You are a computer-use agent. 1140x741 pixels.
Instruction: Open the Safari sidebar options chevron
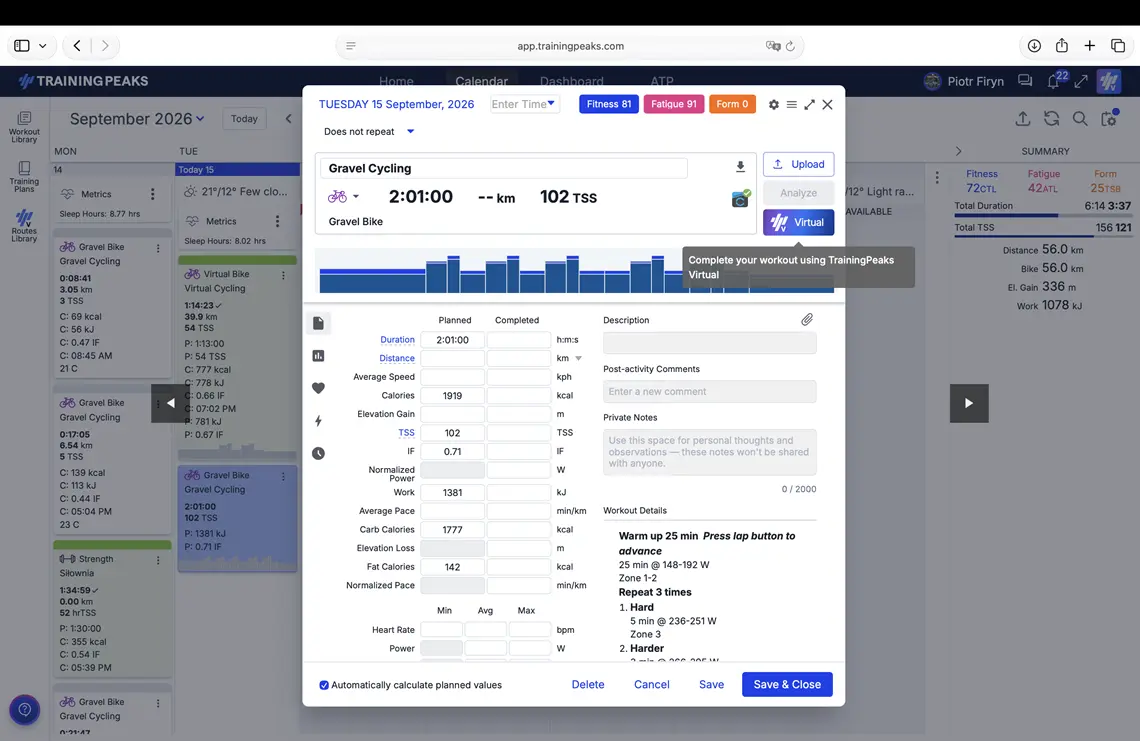click(43, 46)
